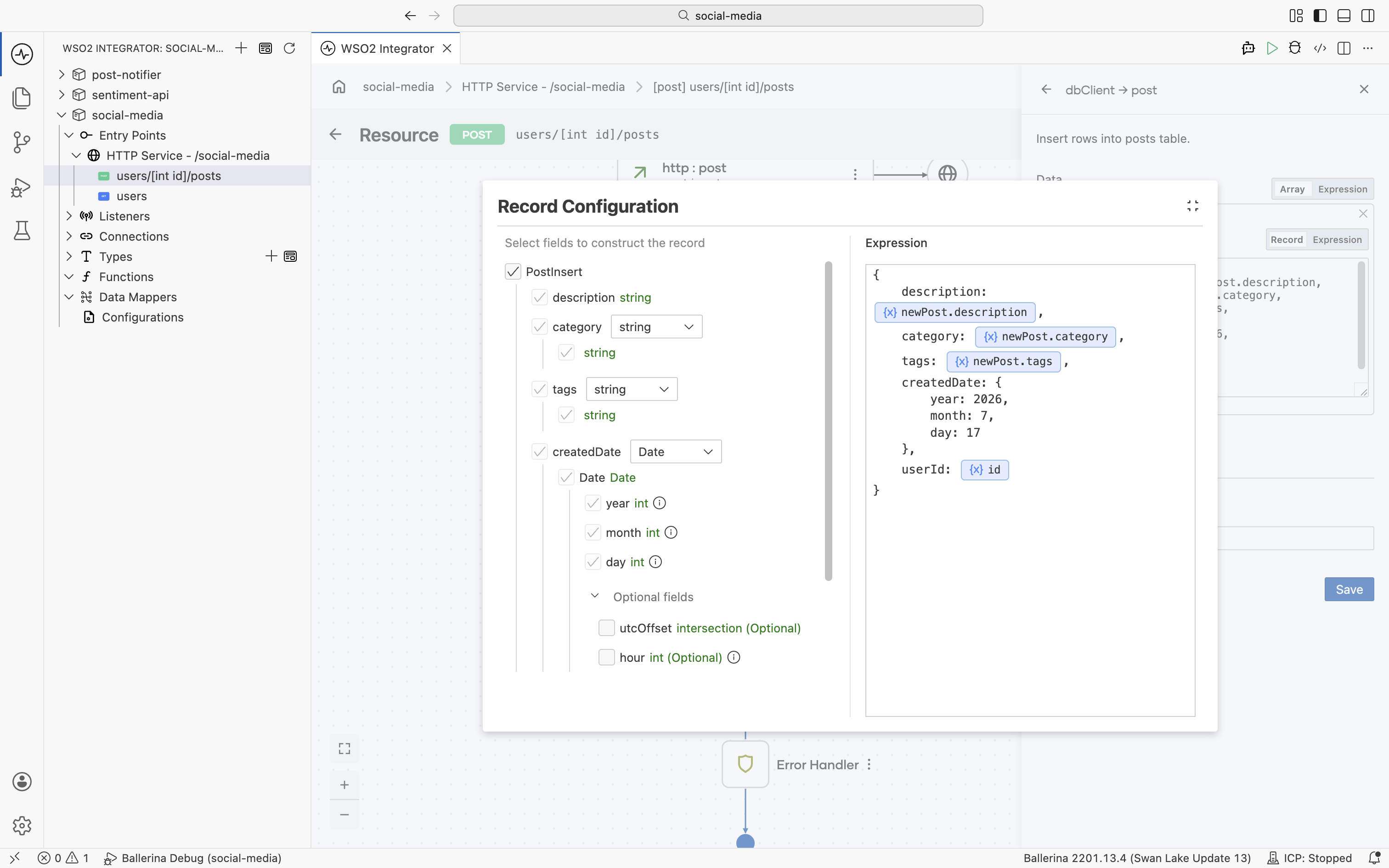This screenshot has width=1389, height=868.
Task: Zoom in with the plus canvas control
Action: coord(344,785)
